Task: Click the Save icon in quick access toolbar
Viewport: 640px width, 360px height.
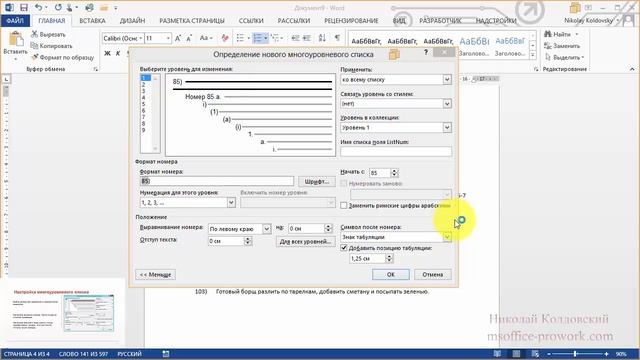Action: click(x=24, y=7)
